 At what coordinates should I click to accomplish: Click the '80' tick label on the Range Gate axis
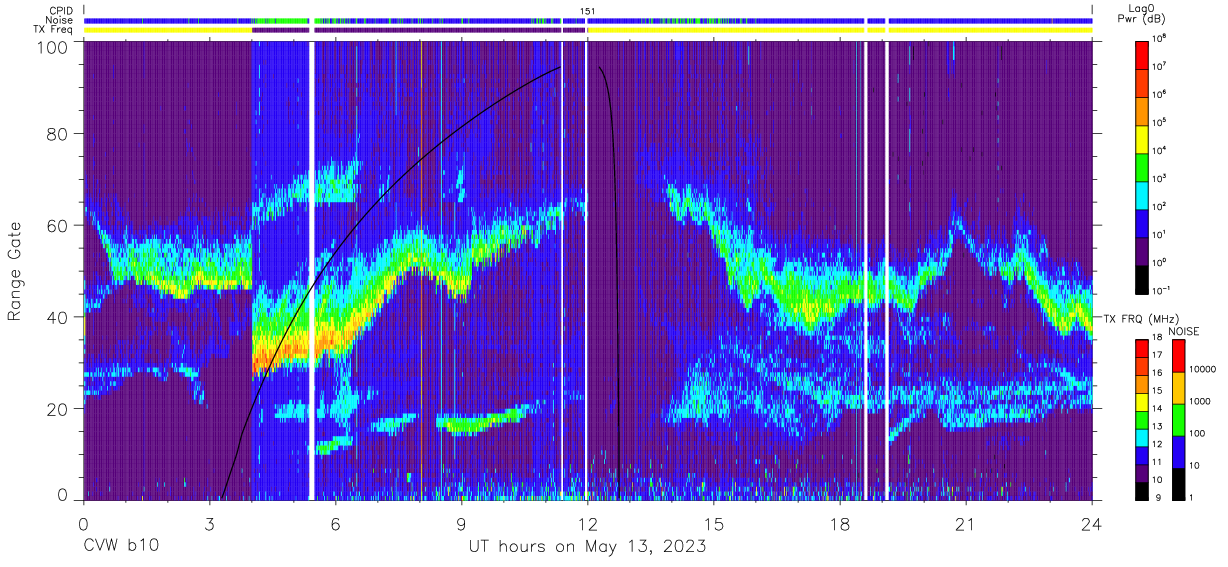pyautogui.click(x=59, y=133)
